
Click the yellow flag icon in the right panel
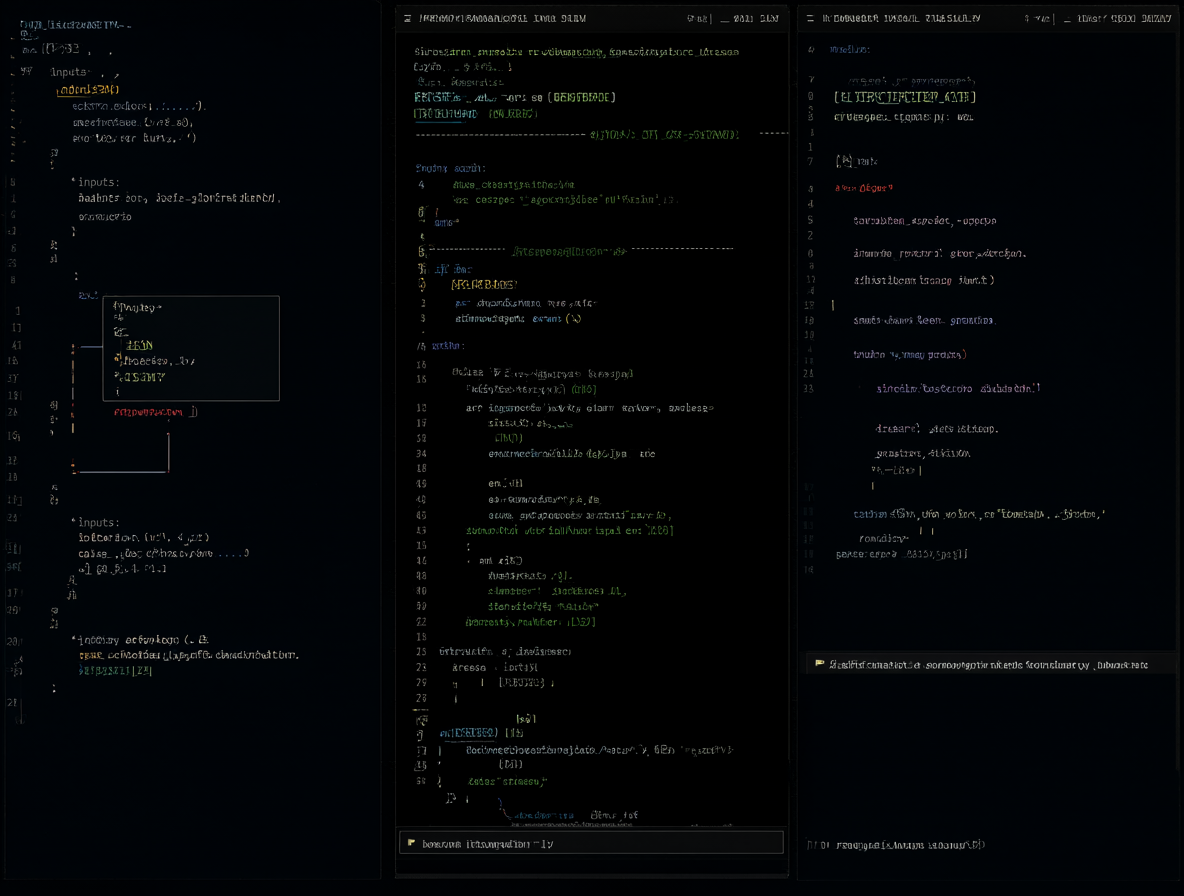pos(819,664)
